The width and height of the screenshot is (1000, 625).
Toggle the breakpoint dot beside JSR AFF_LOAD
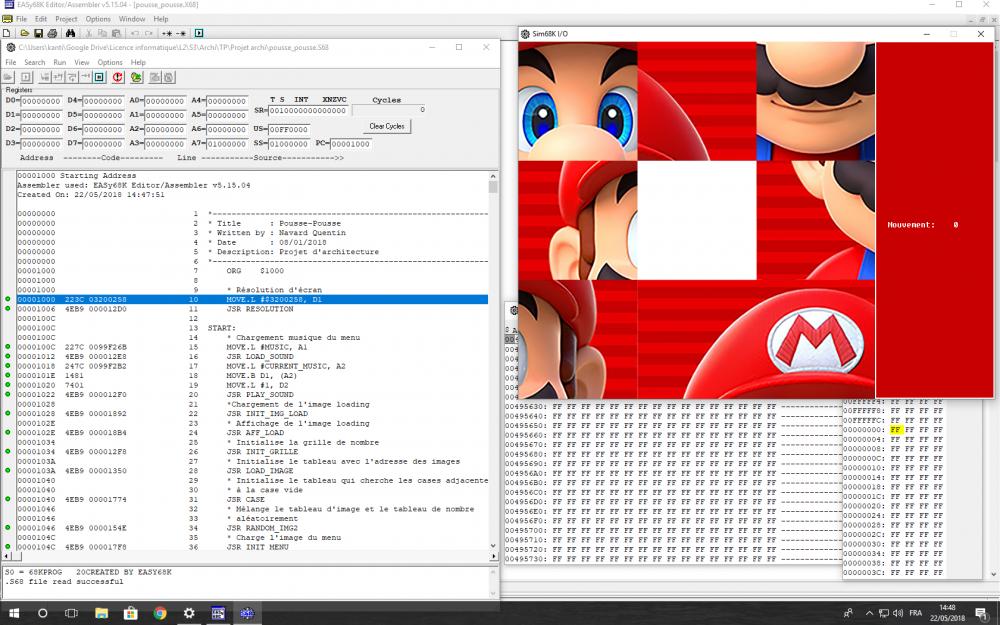[8, 432]
